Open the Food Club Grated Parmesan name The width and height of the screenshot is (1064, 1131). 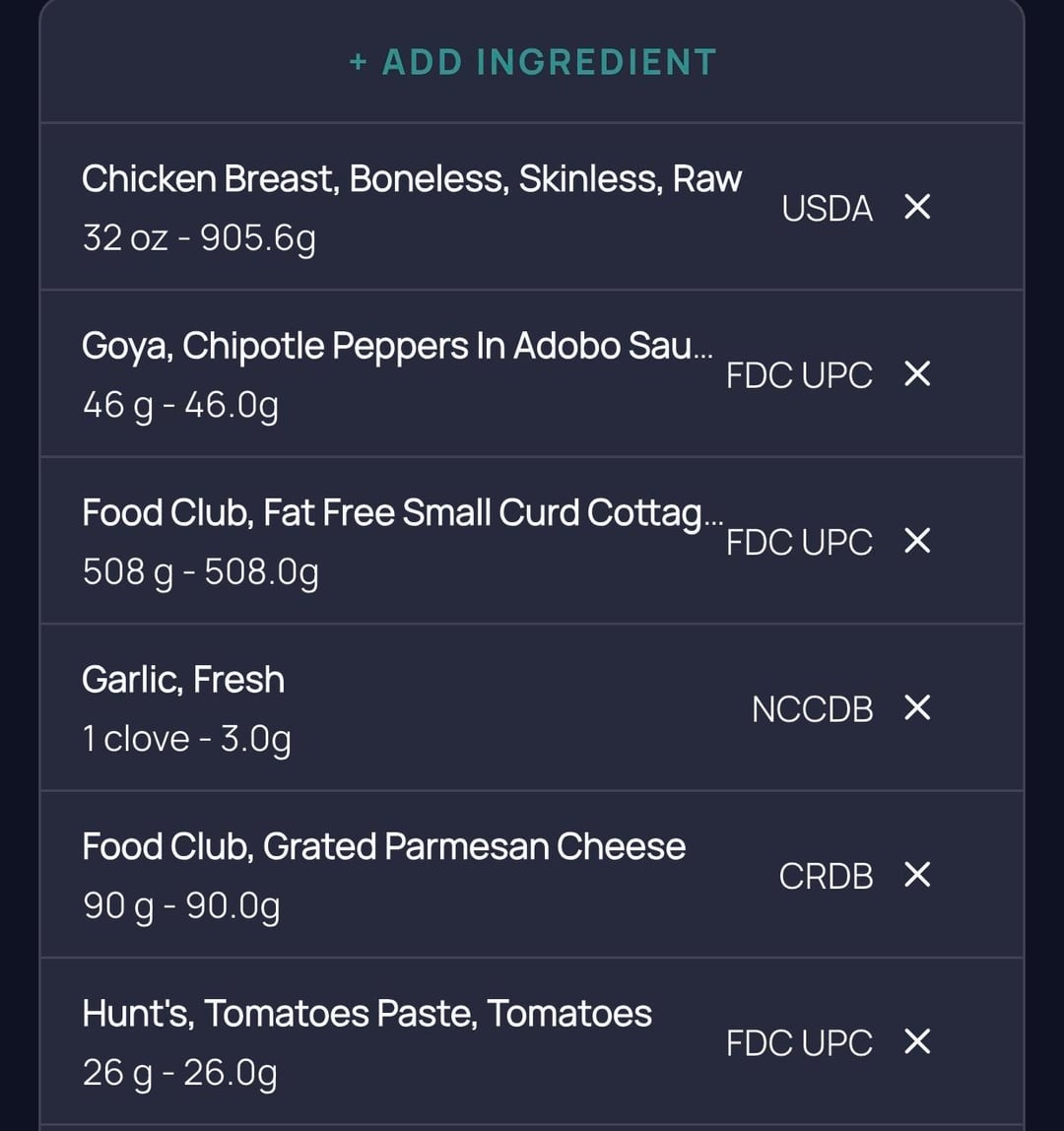tap(383, 846)
